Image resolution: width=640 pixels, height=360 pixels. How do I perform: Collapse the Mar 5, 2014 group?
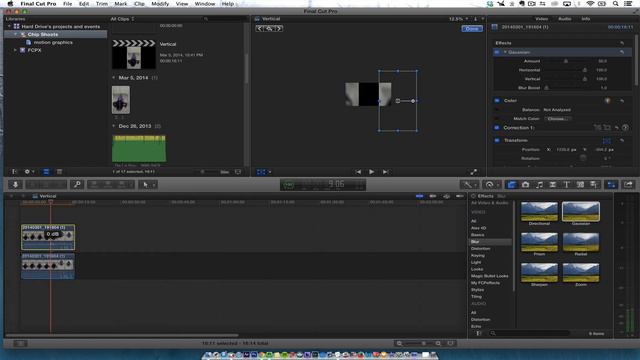pyautogui.click(x=114, y=78)
